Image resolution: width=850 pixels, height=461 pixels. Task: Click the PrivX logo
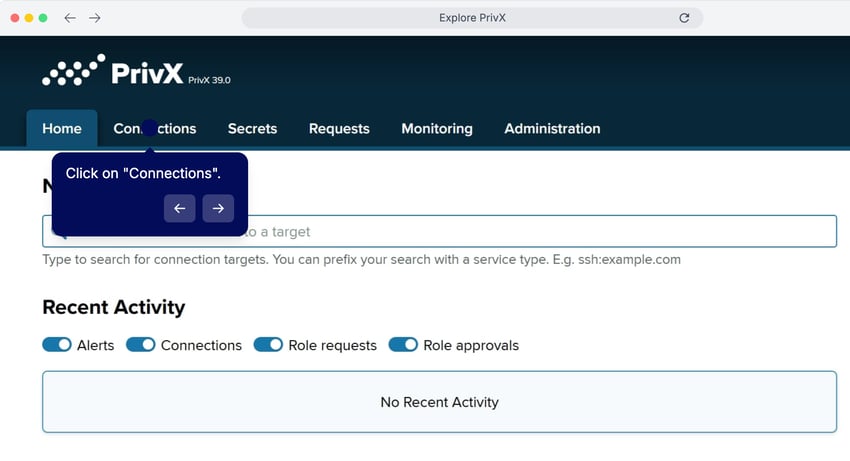(113, 71)
